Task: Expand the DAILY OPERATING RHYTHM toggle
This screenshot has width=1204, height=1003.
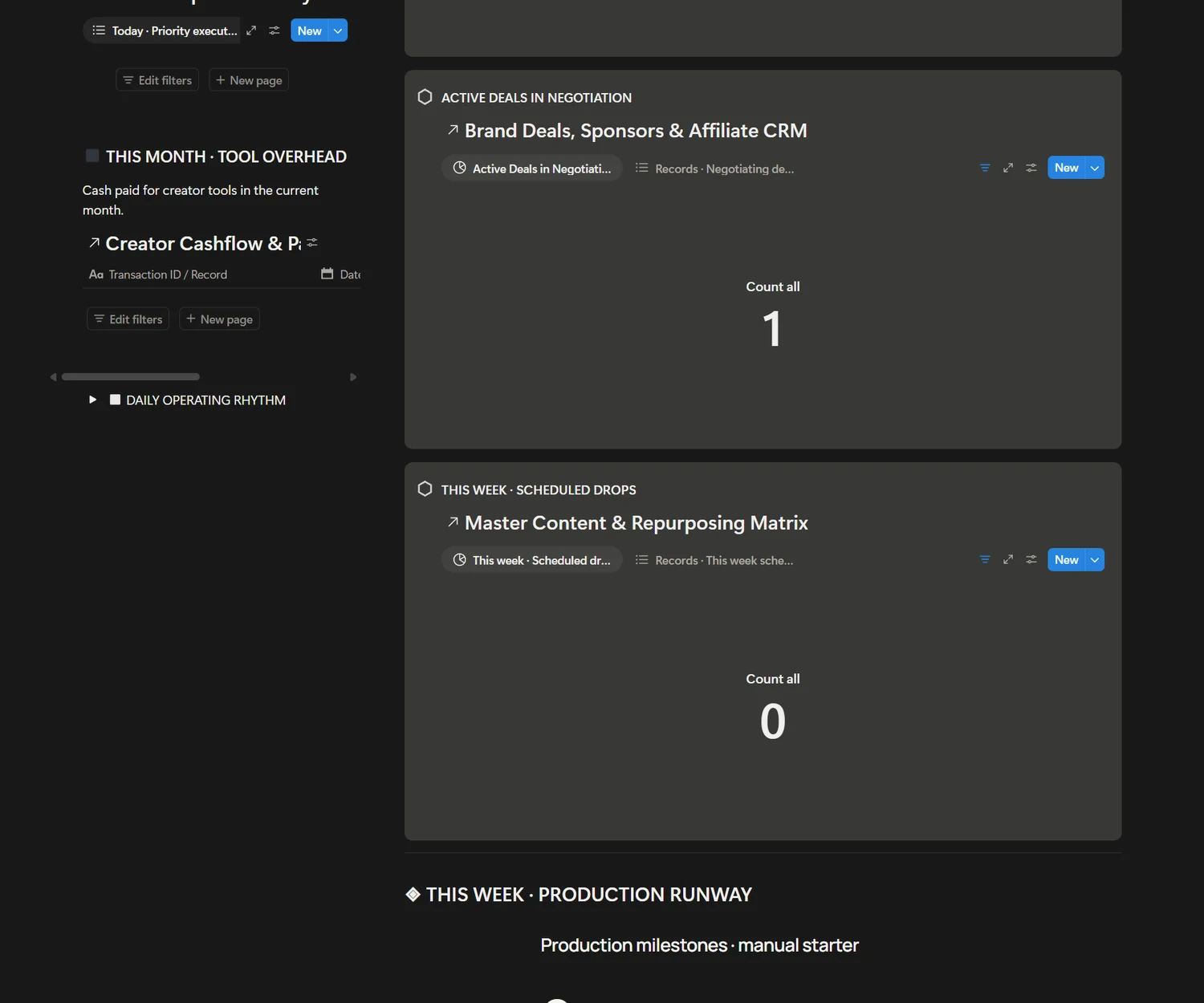Action: point(92,400)
